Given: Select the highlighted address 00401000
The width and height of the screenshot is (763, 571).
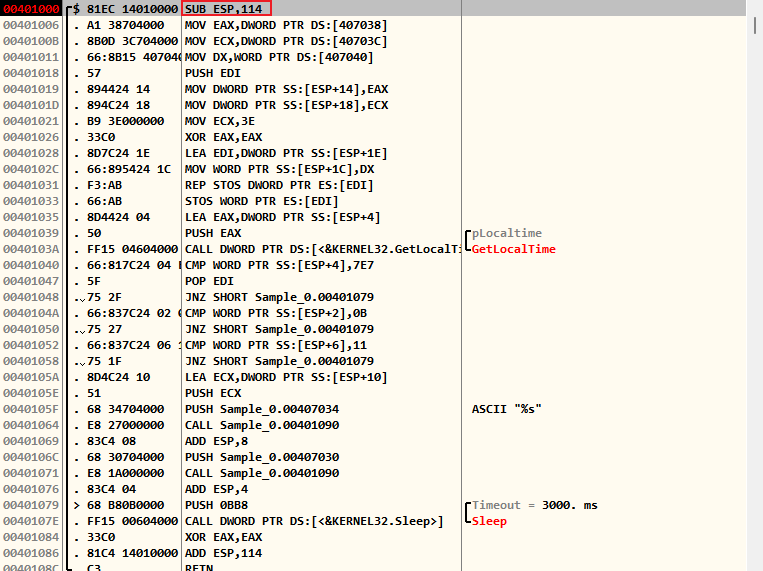Looking at the screenshot, I should pos(31,9).
